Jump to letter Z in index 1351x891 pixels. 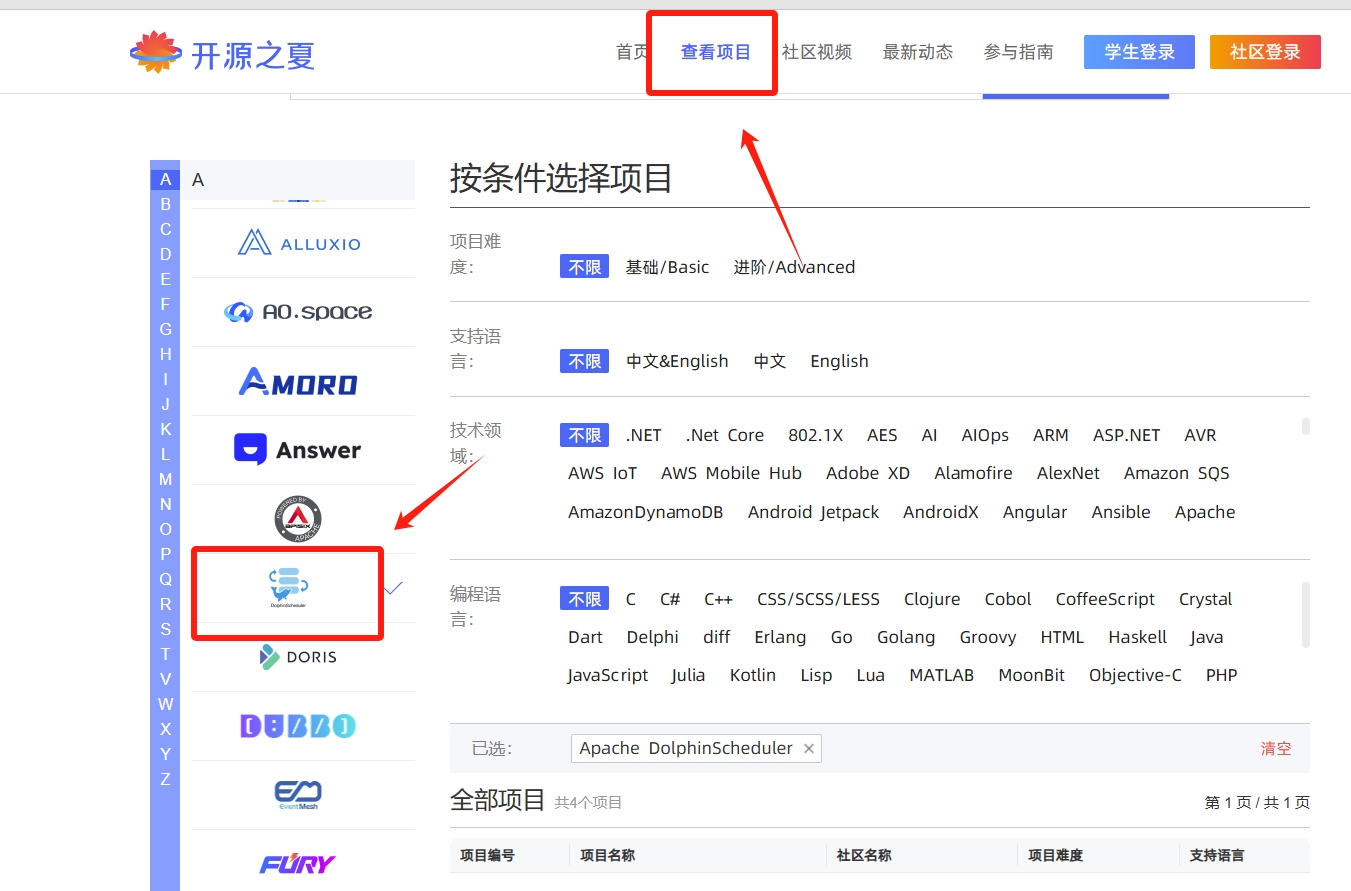point(165,779)
